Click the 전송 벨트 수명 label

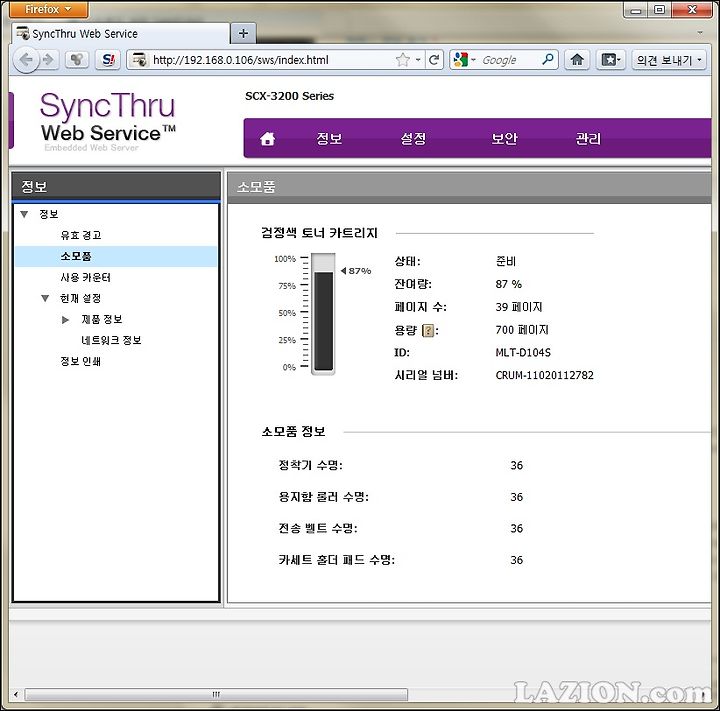(x=318, y=528)
